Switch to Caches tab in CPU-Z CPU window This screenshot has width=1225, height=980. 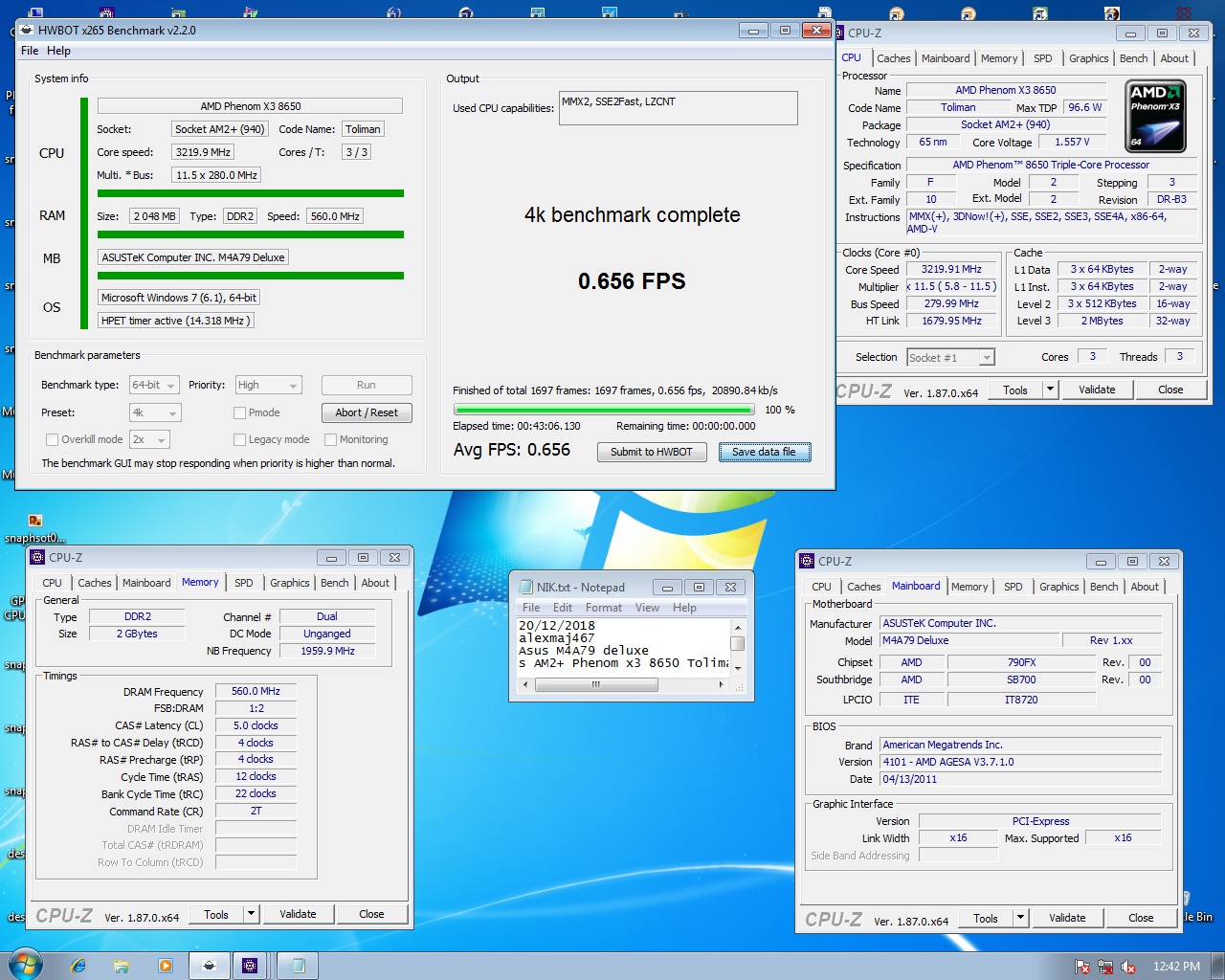click(893, 58)
